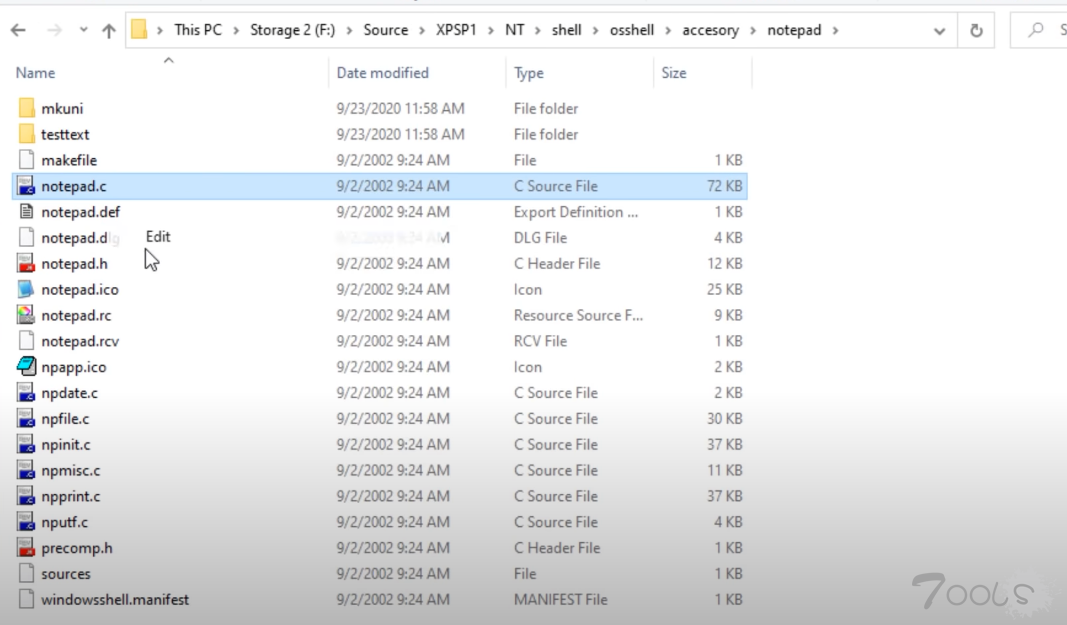This screenshot has height=625, width=1067.
Task: Click the notepad.def document icon
Action: pos(27,212)
